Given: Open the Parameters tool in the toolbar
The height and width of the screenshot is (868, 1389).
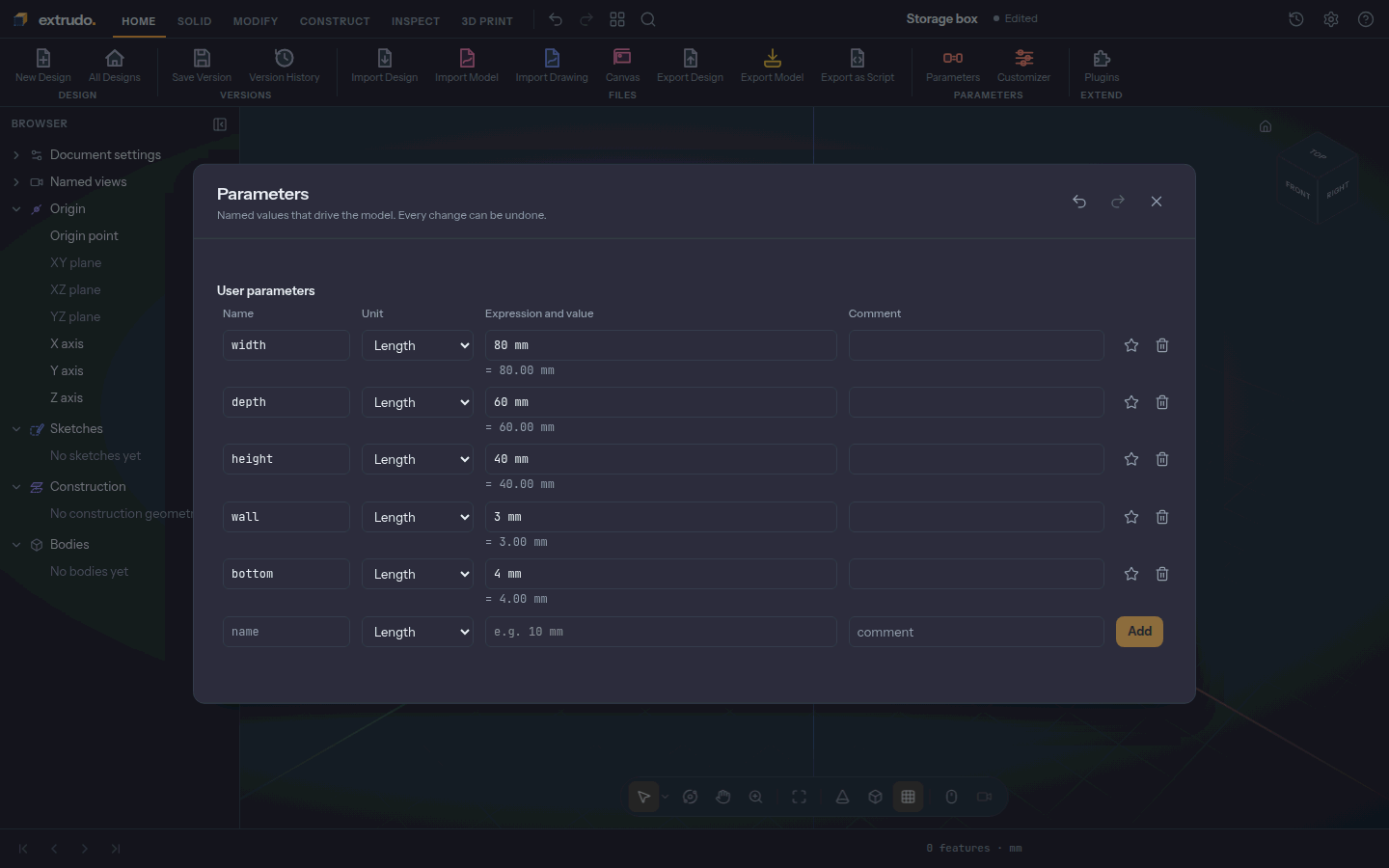Looking at the screenshot, I should click(x=953, y=65).
